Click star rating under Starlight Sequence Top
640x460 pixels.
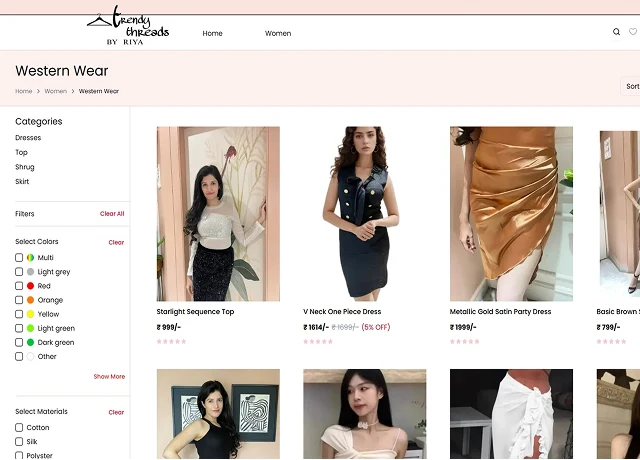point(171,342)
